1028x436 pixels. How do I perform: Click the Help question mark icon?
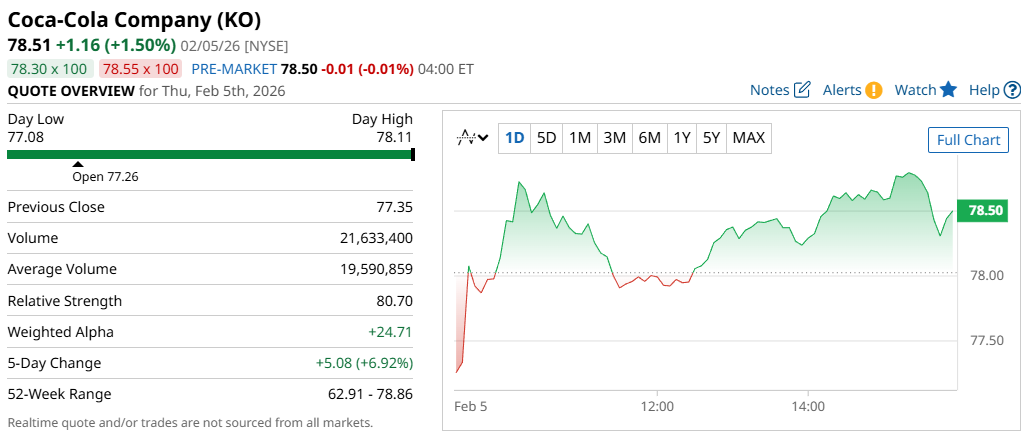pos(1012,90)
